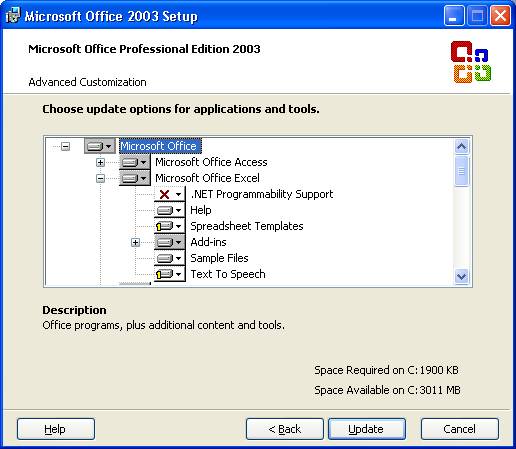Click the Cancel button
The width and height of the screenshot is (516, 449).
point(460,429)
